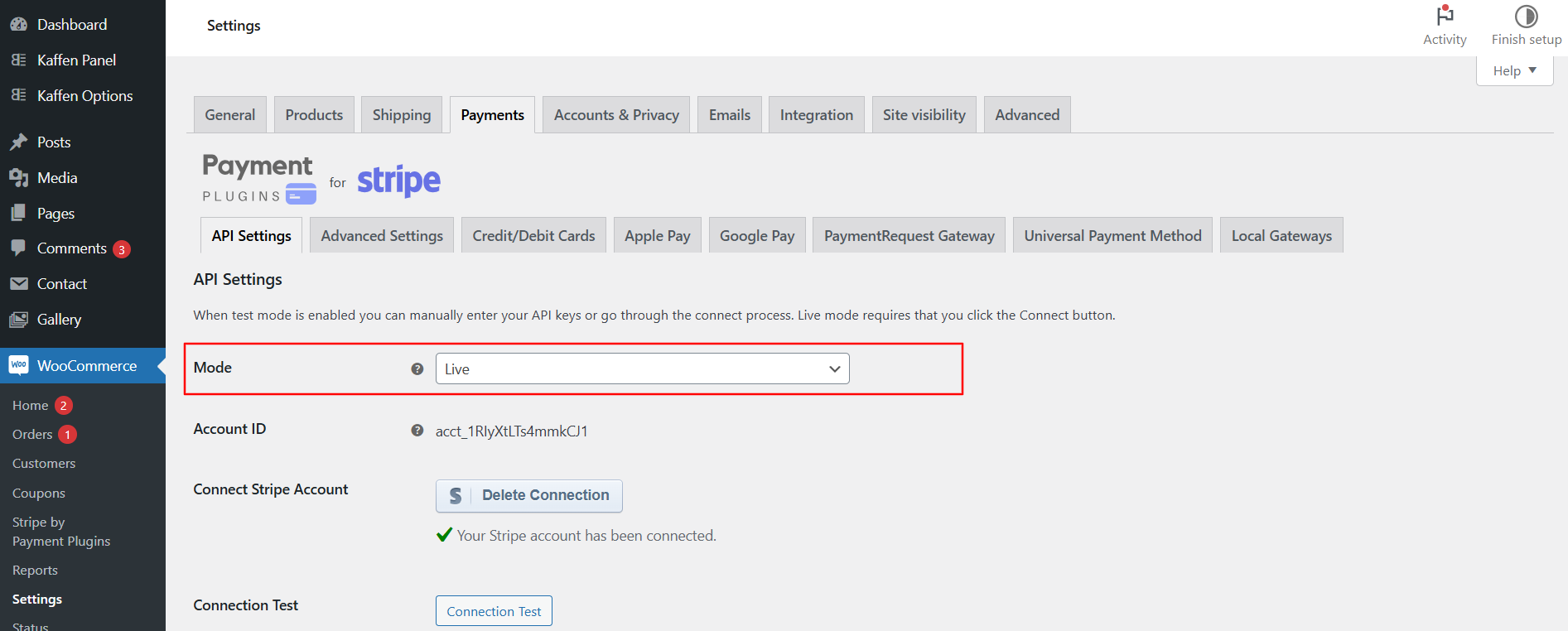The width and height of the screenshot is (1568, 631).
Task: Click the Contact envelope icon
Action: 18,284
